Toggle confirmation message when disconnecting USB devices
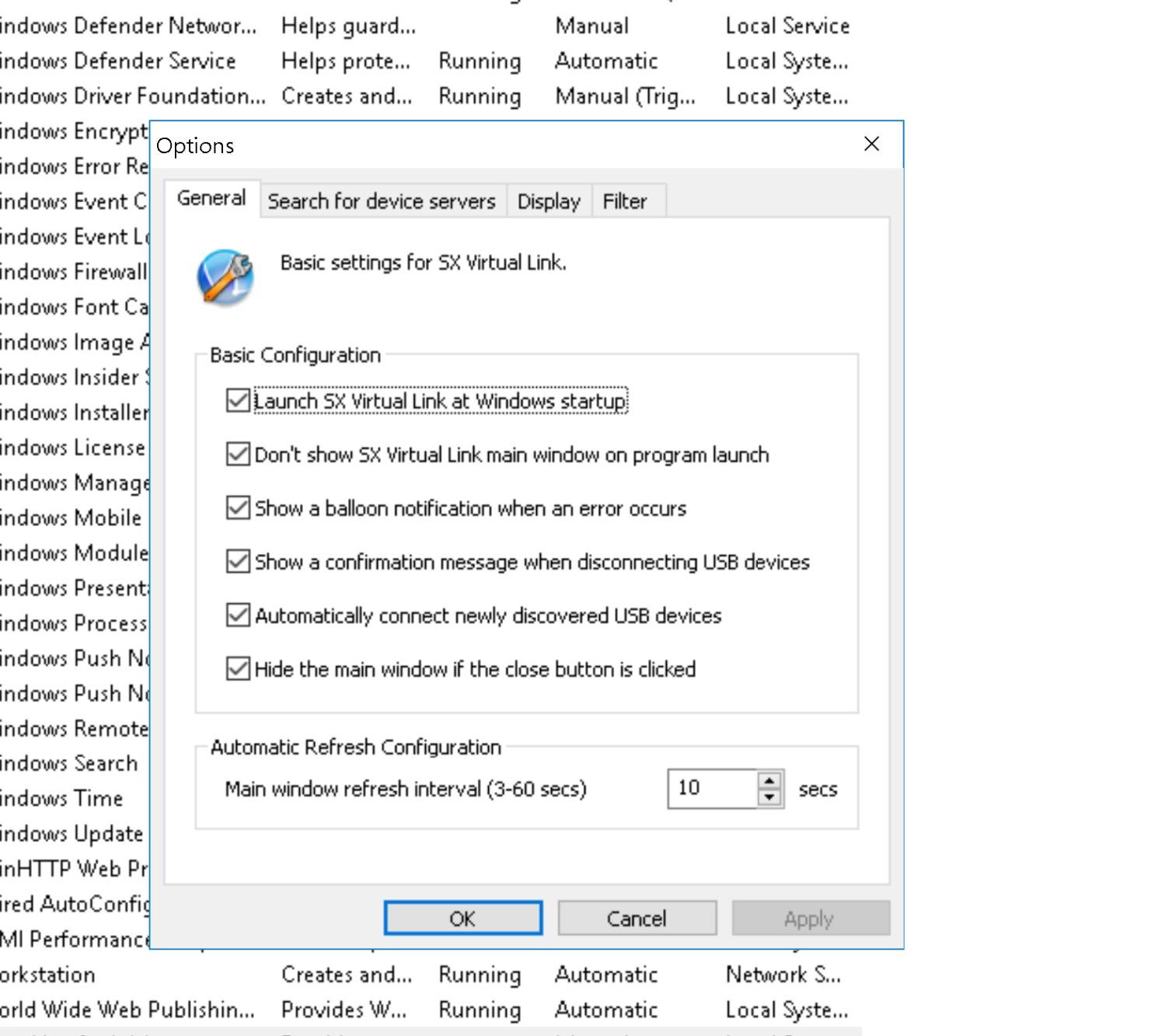The width and height of the screenshot is (1165, 1036). pyautogui.click(x=238, y=562)
